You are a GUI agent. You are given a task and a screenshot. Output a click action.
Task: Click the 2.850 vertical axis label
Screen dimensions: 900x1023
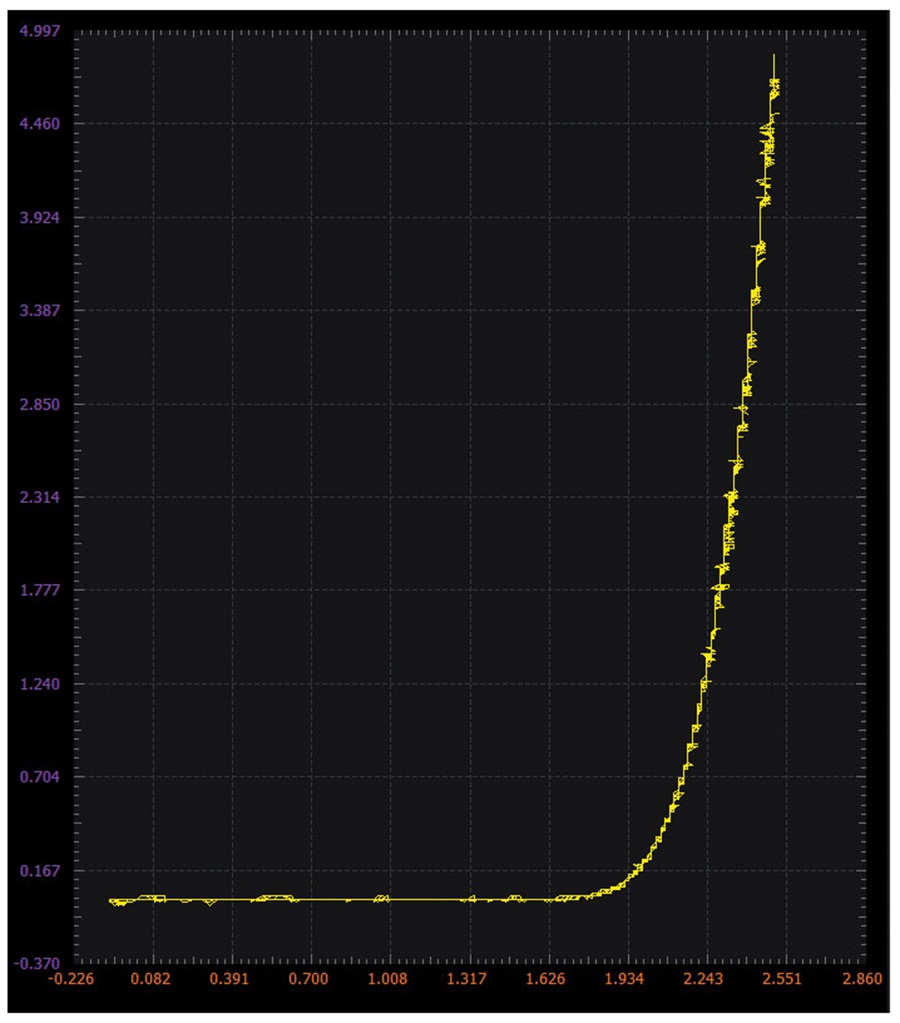pos(40,404)
